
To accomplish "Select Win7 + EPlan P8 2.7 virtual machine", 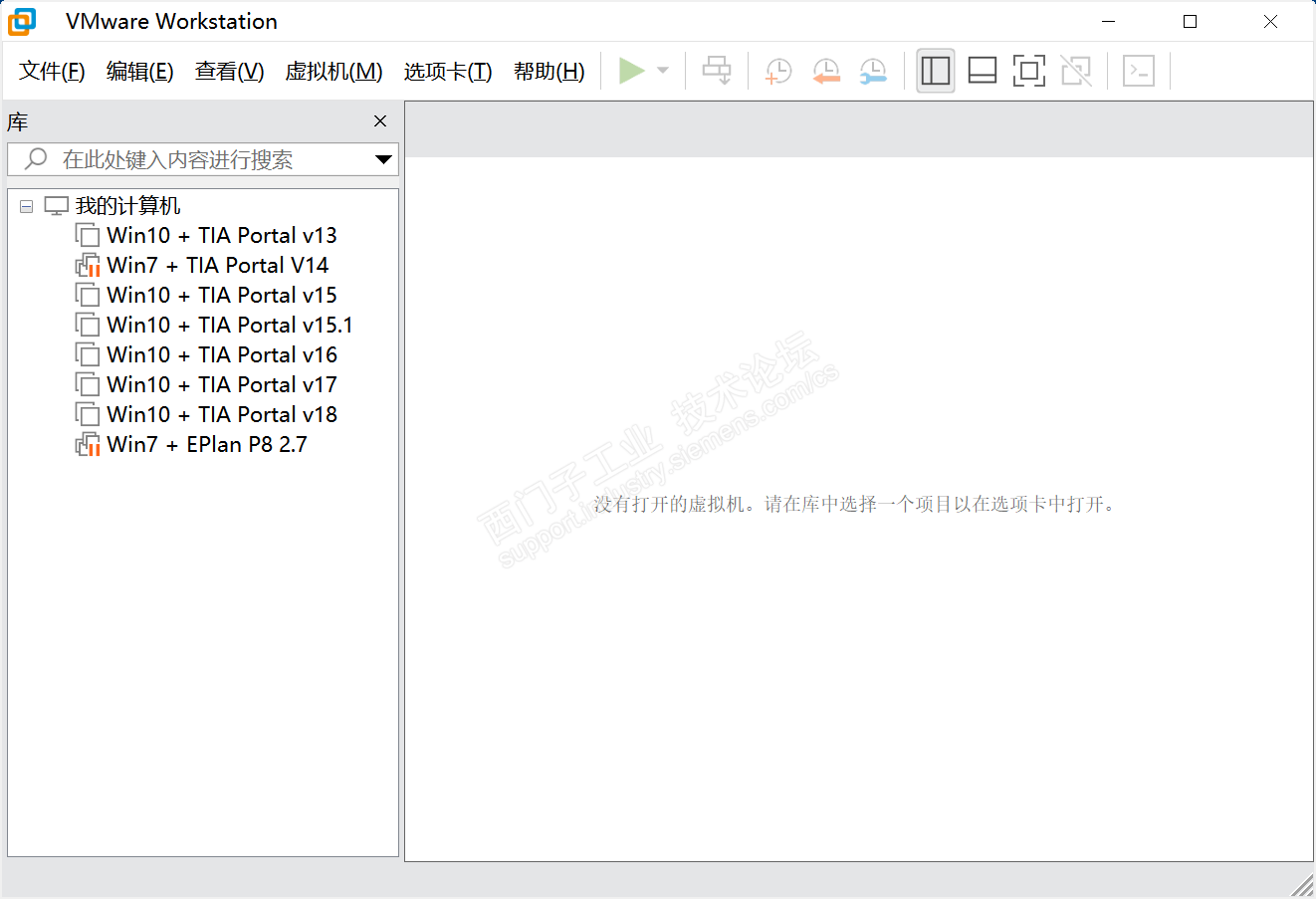I will coord(207,445).
